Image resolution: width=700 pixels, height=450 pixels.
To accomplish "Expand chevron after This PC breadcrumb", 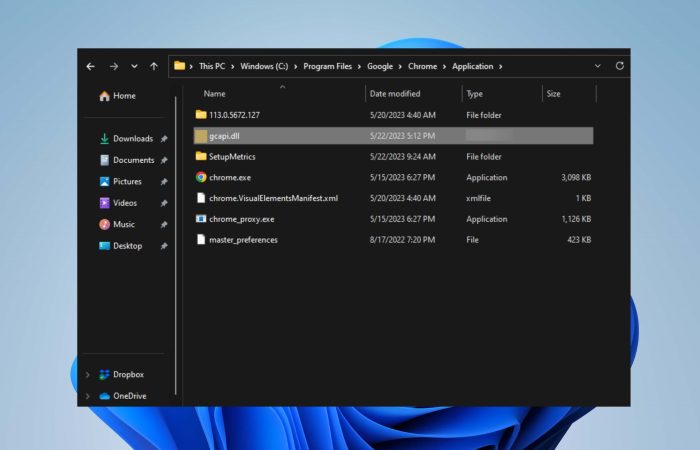I will (x=233, y=67).
